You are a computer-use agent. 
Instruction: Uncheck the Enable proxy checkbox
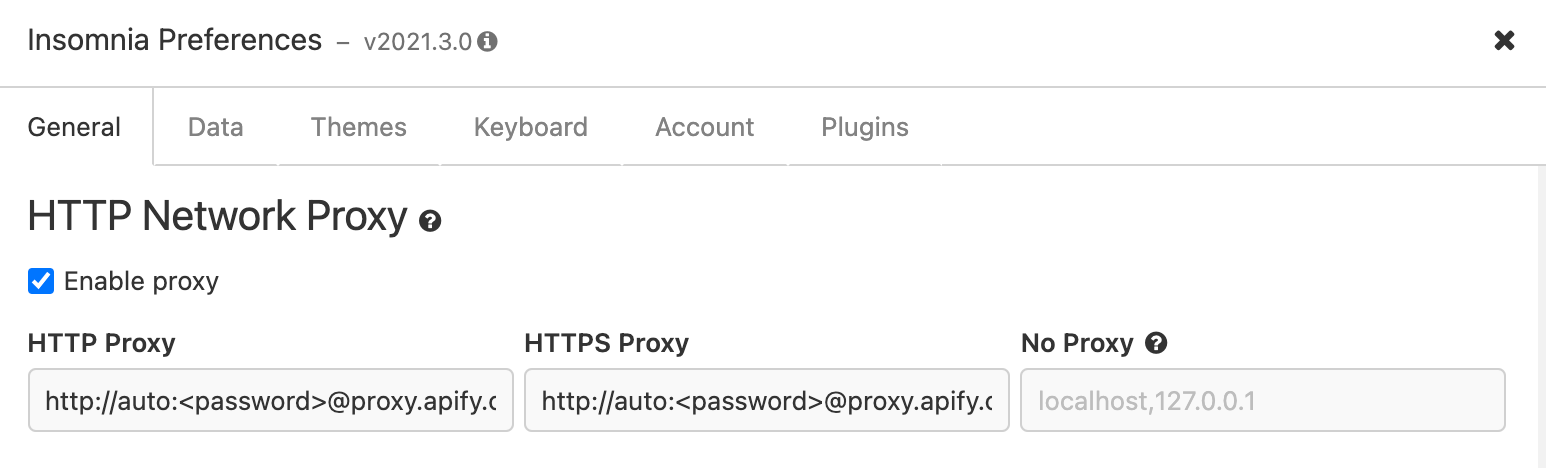41,281
